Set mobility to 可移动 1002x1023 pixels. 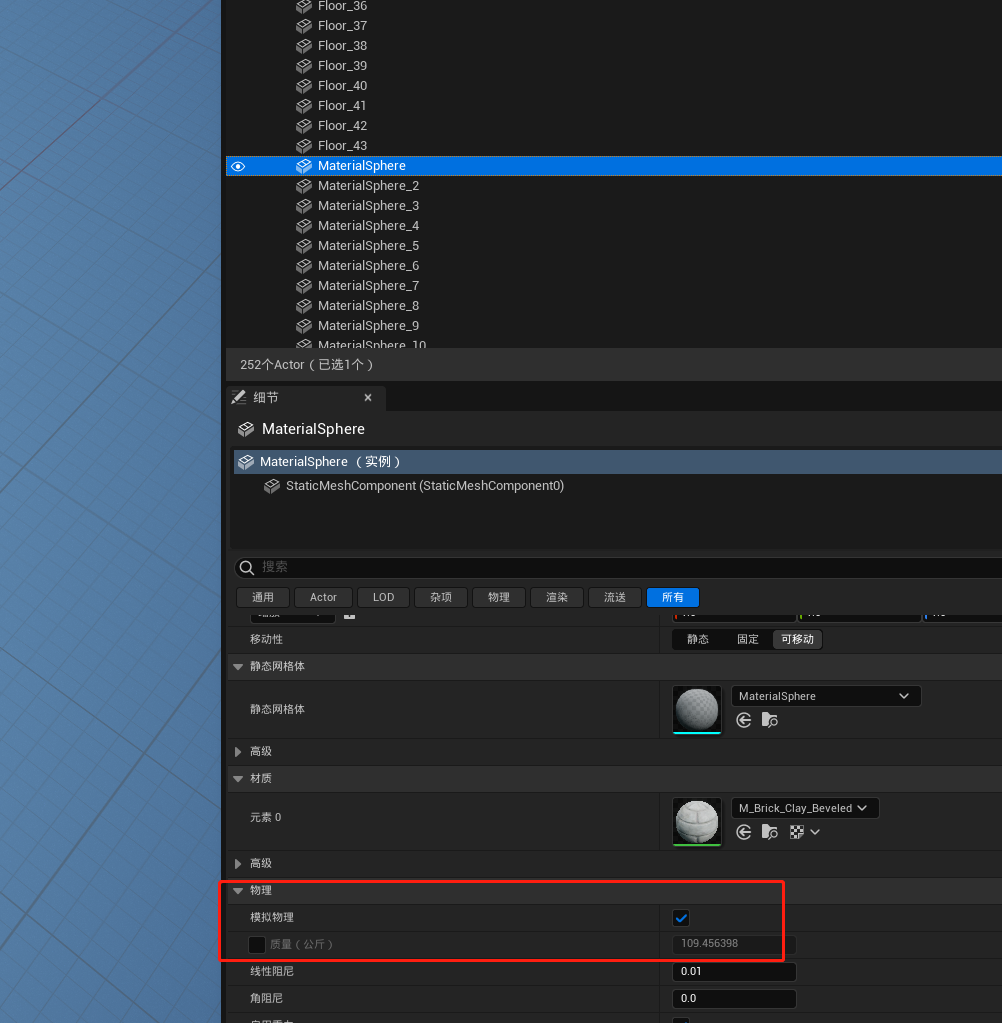pyautogui.click(x=797, y=639)
